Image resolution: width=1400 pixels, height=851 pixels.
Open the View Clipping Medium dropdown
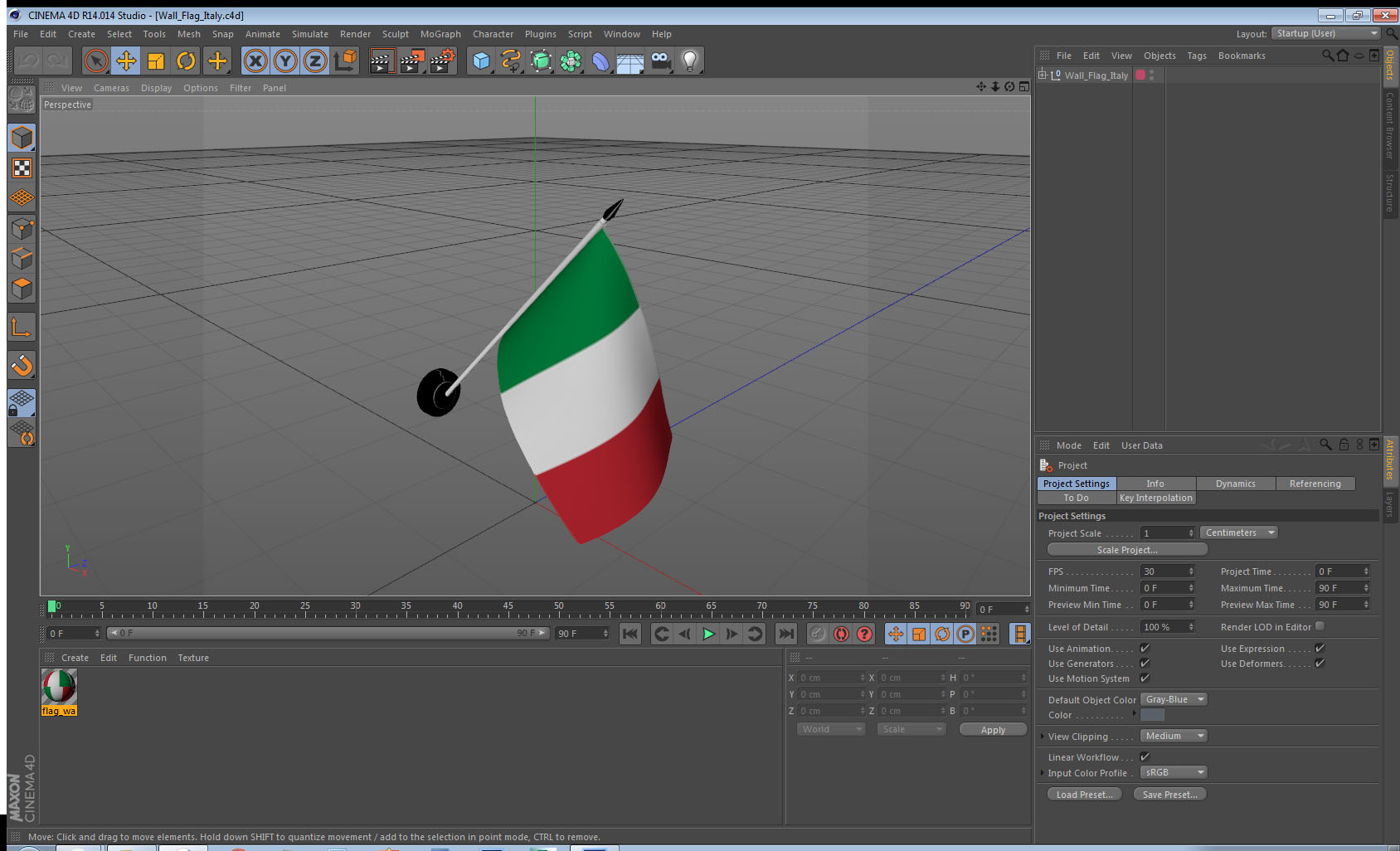1174,736
